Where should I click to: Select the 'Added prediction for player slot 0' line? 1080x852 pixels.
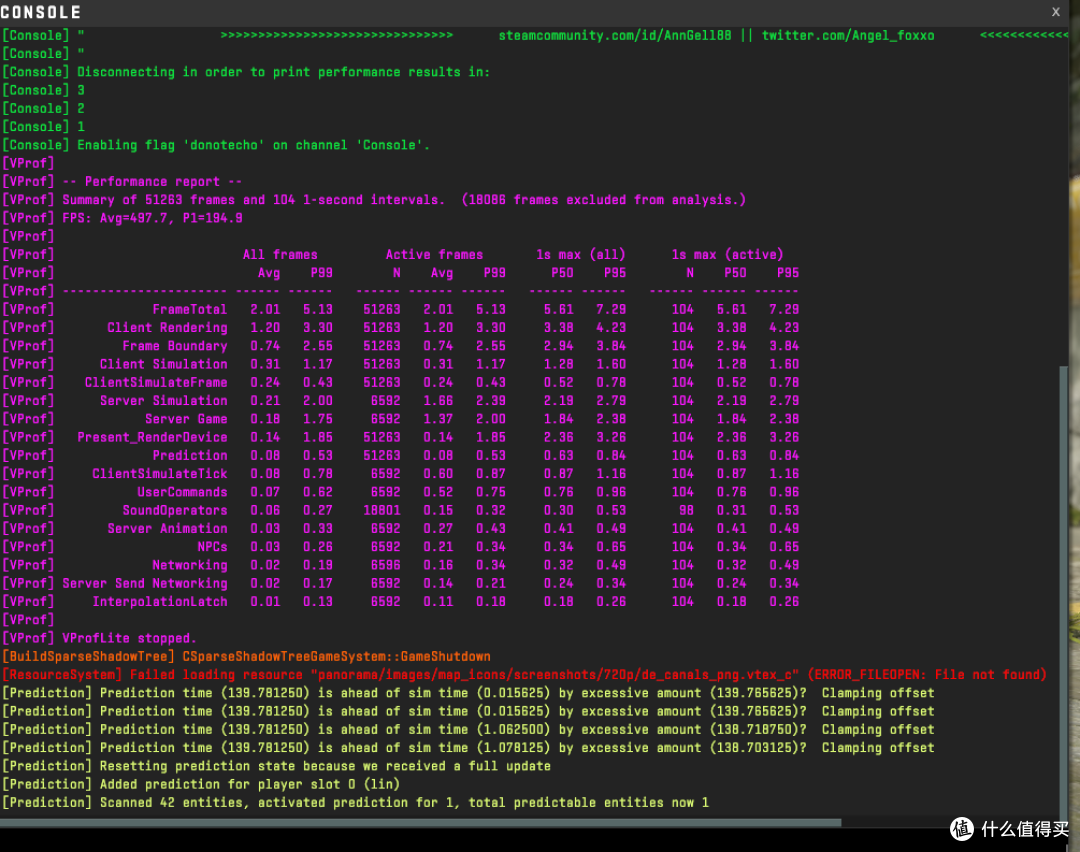coord(201,784)
